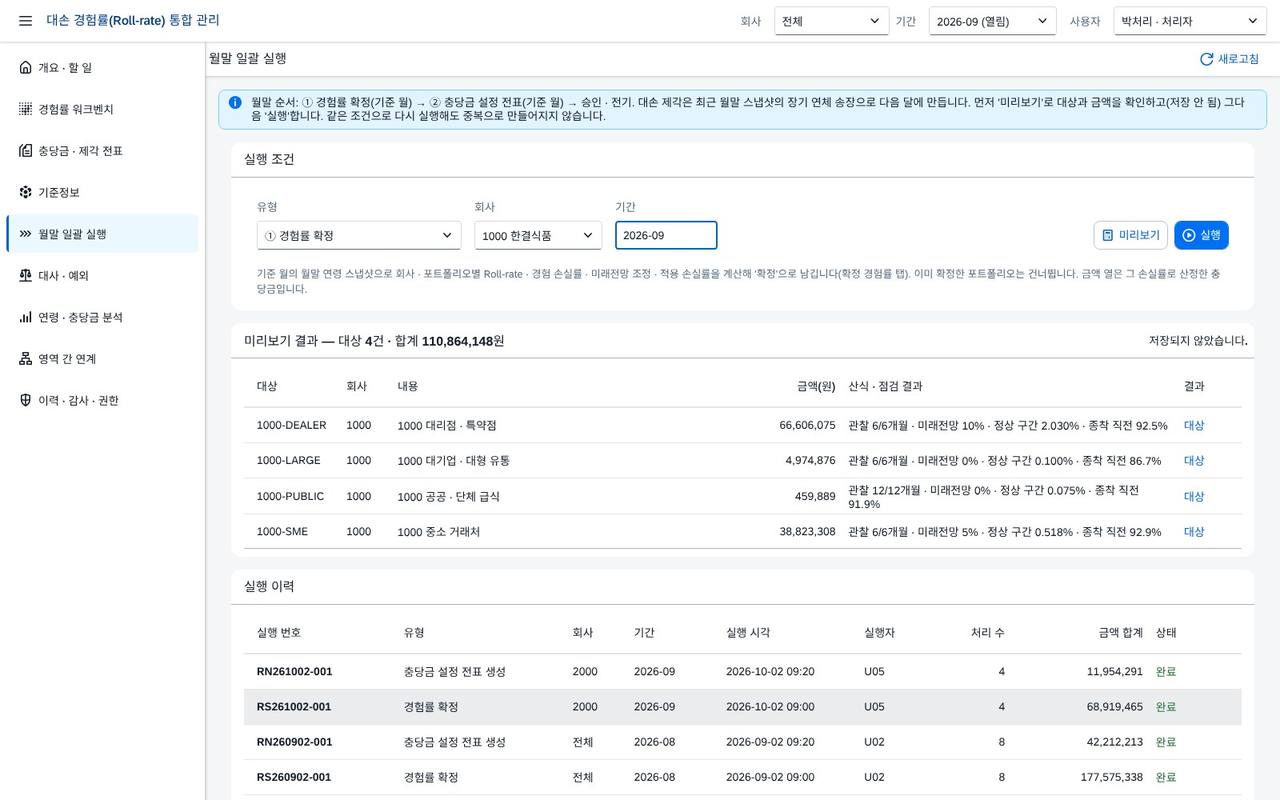Click the double-chevron icon beside 월말 일괄 실행
This screenshot has width=1280, height=800.
coord(26,234)
